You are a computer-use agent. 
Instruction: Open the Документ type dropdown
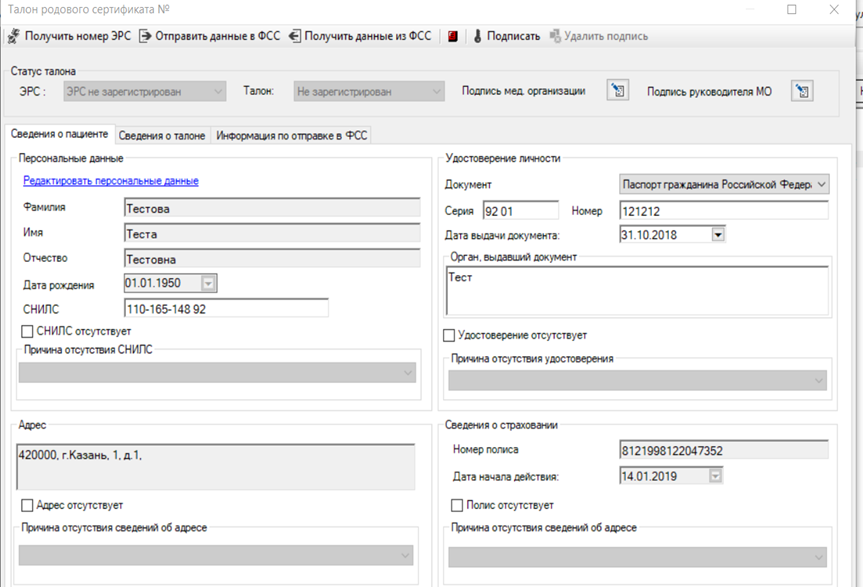coord(724,184)
